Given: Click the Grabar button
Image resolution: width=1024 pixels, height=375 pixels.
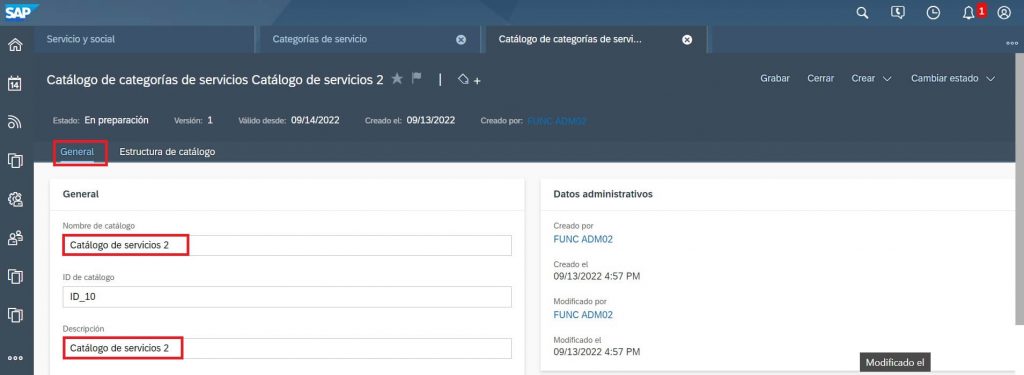Looking at the screenshot, I should click(775, 78).
